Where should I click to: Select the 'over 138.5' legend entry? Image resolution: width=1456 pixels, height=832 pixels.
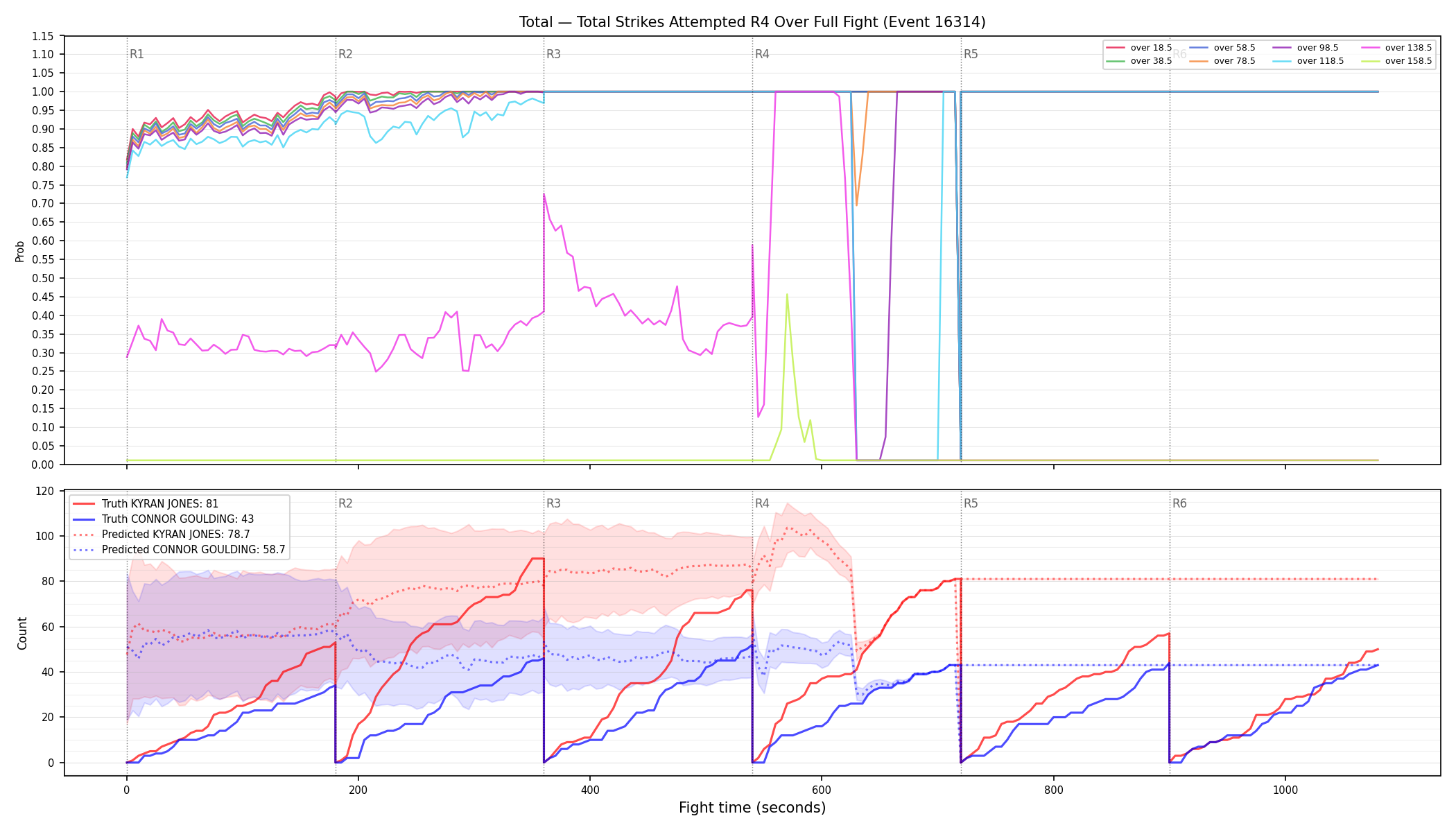pyautogui.click(x=1396, y=48)
